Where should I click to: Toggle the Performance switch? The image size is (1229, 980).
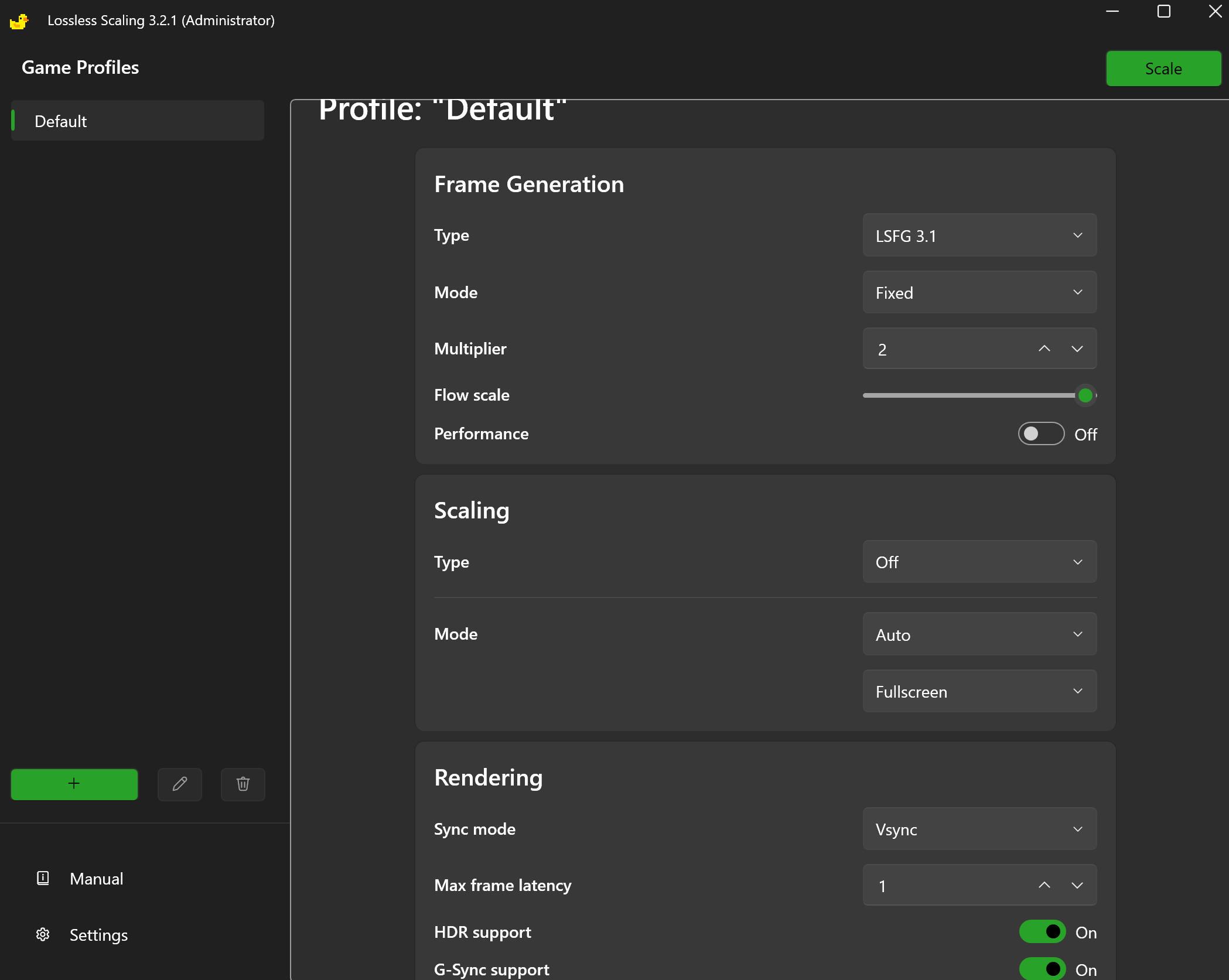[1041, 433]
